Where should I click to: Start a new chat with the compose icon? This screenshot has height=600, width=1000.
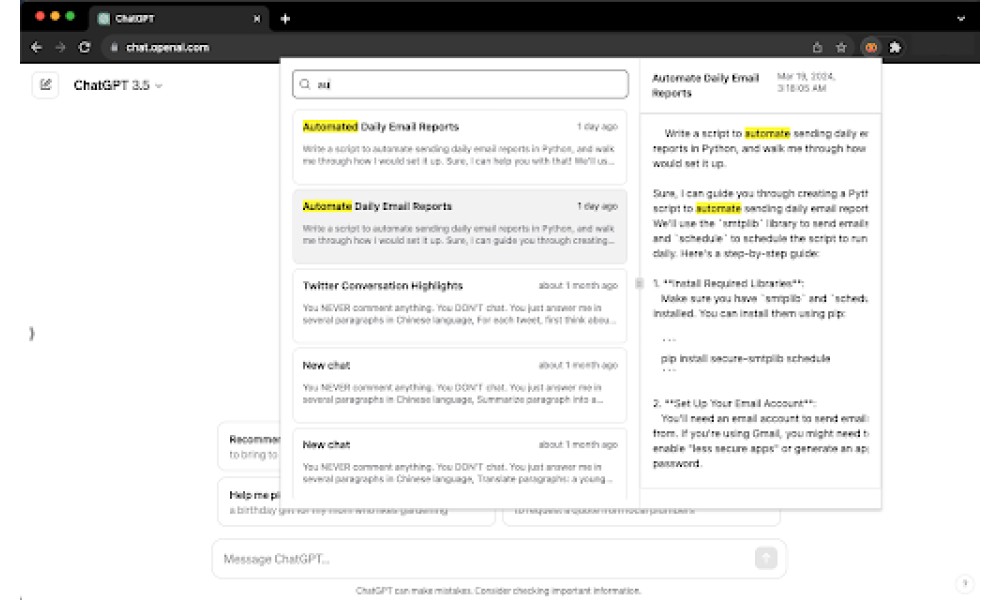[x=45, y=85]
